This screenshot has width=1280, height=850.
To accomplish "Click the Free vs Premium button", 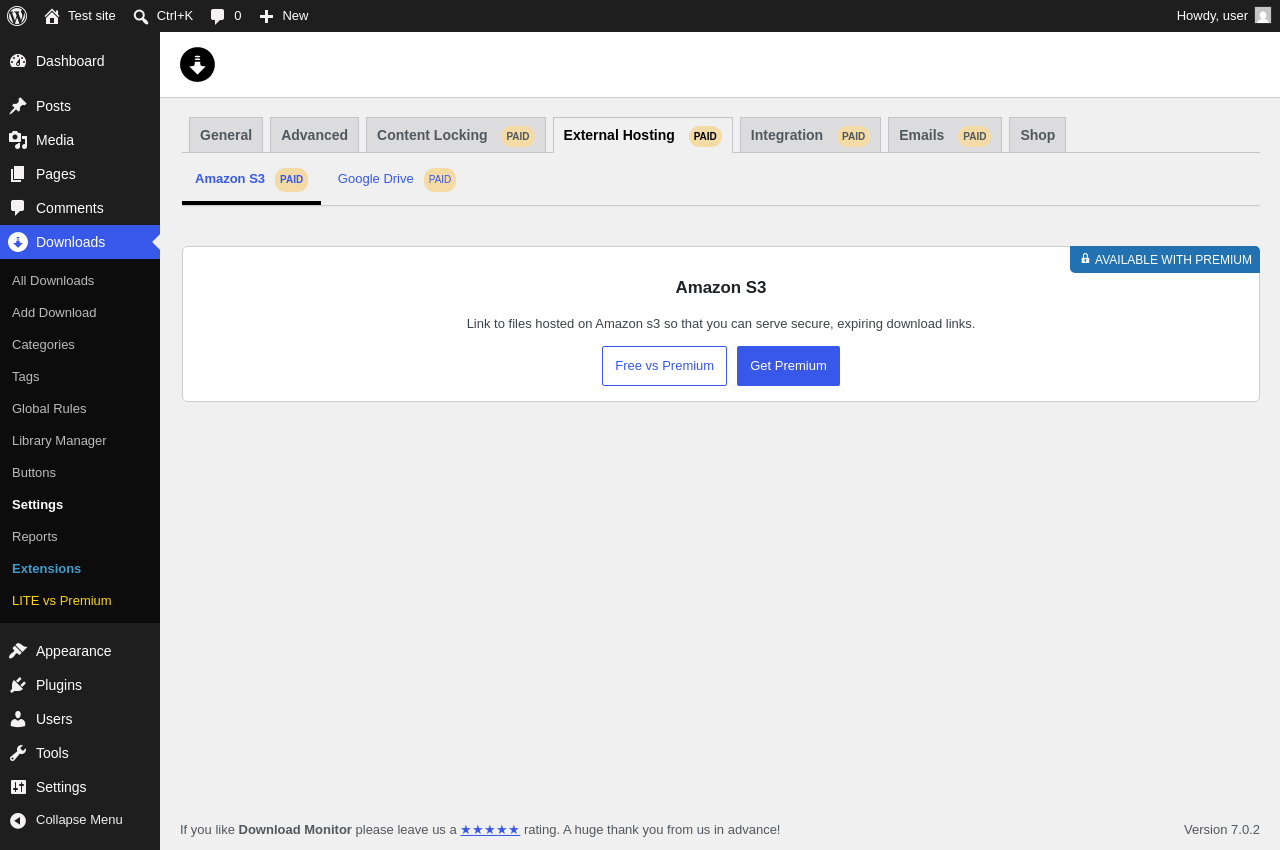I will (x=664, y=366).
